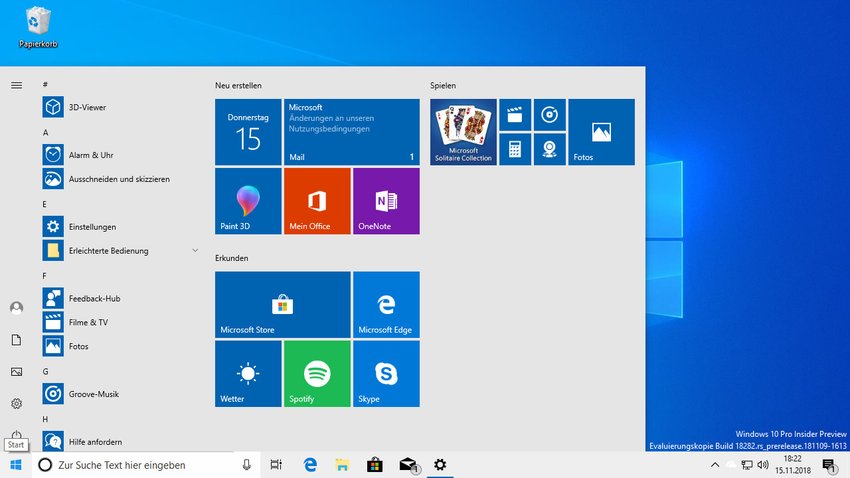The image size is (850, 478).
Task: Launch the Paint 3D tile
Action: tap(248, 201)
